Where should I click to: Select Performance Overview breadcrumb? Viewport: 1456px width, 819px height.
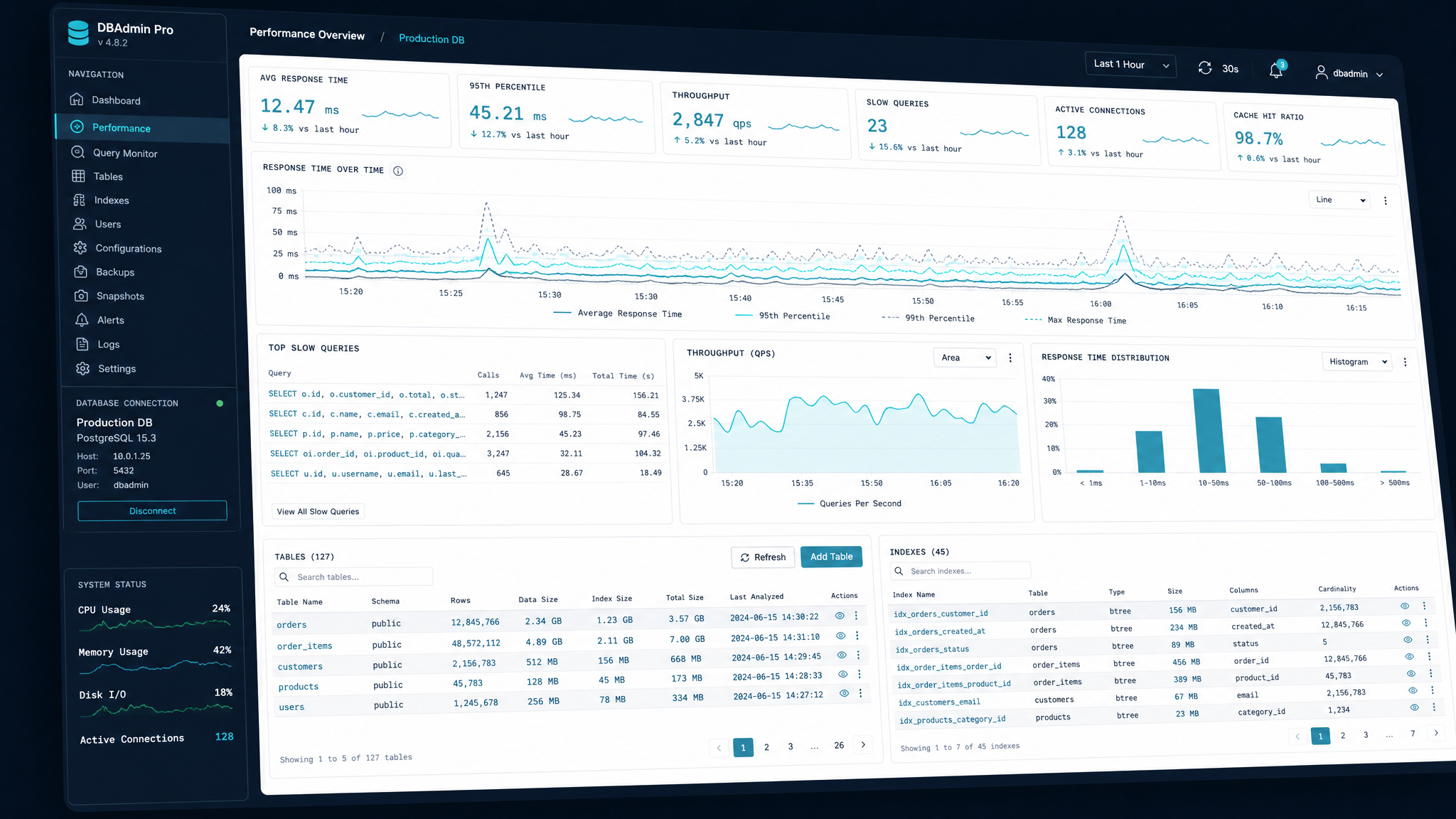coord(307,34)
